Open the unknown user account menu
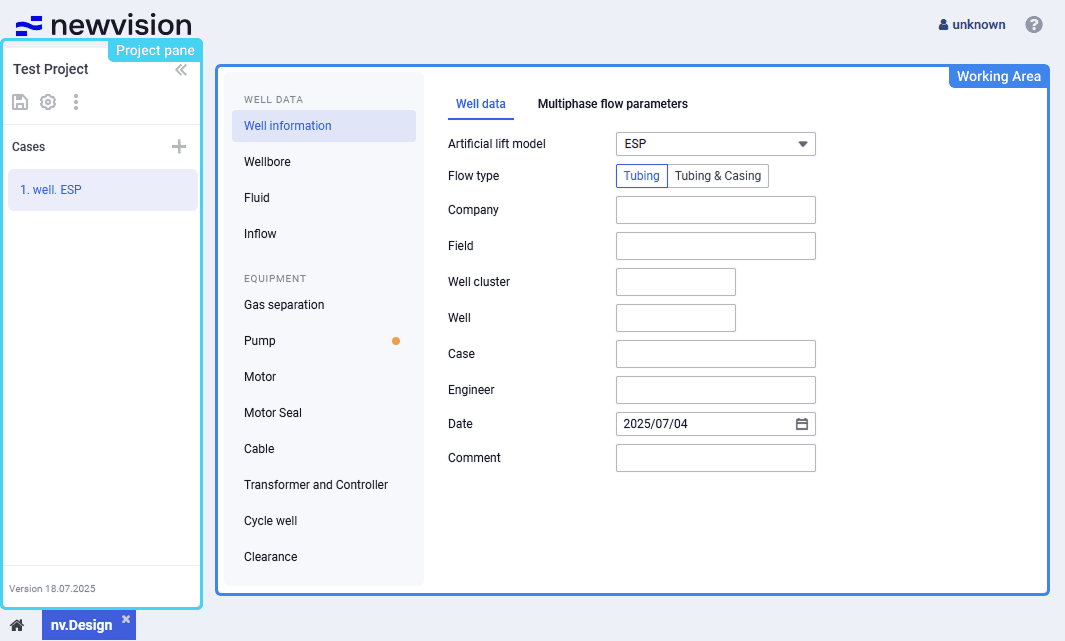 click(x=972, y=25)
